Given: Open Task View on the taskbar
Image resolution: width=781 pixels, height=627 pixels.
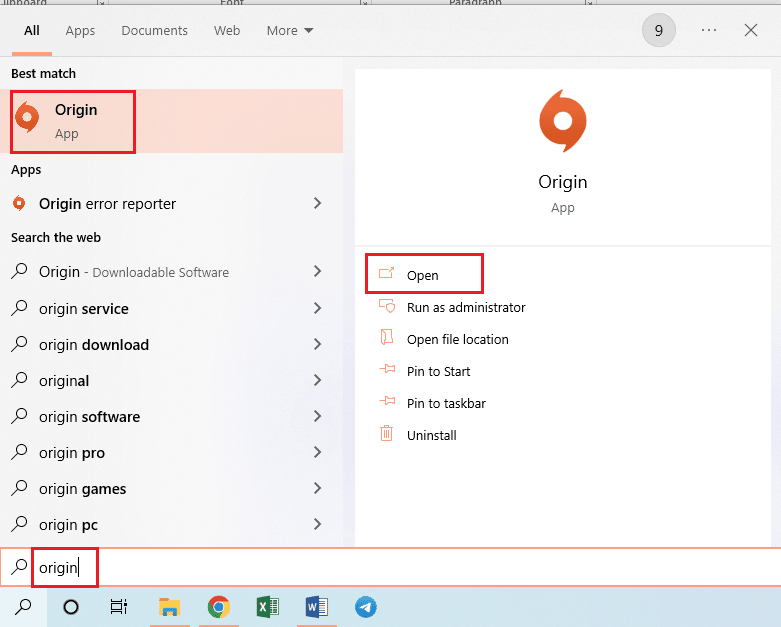Looking at the screenshot, I should (x=119, y=607).
